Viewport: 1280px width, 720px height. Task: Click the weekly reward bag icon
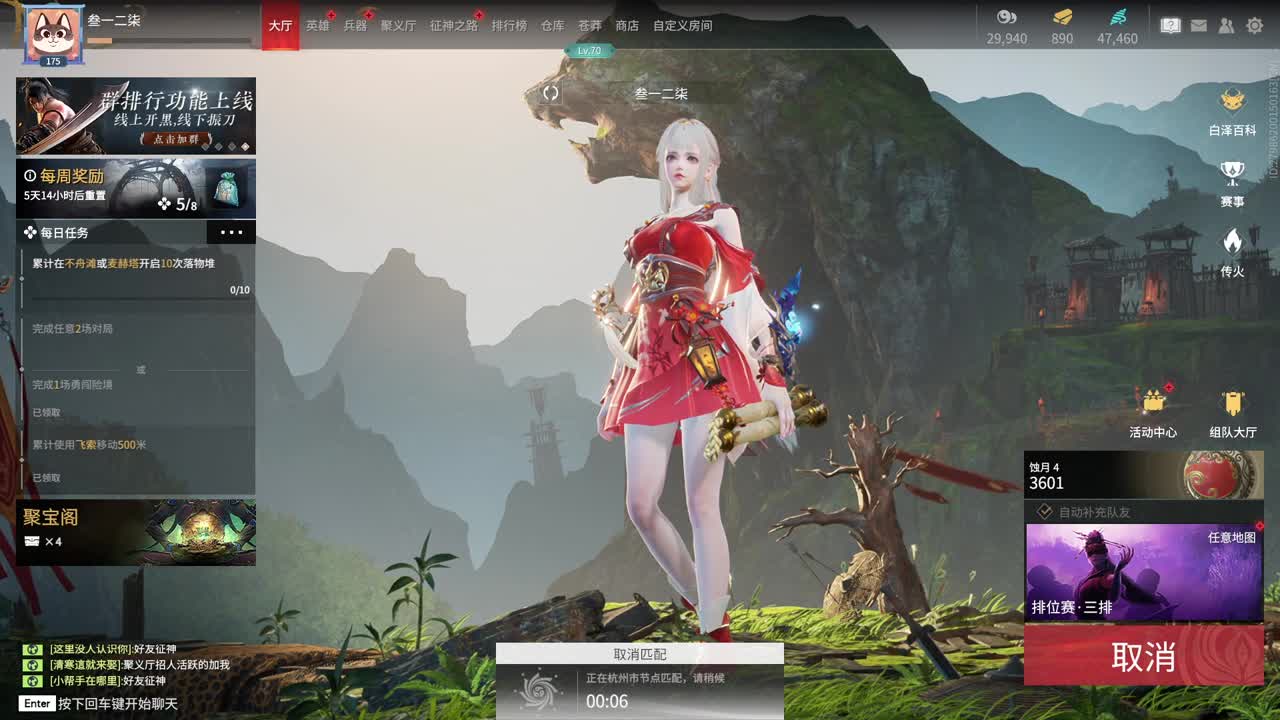(226, 189)
